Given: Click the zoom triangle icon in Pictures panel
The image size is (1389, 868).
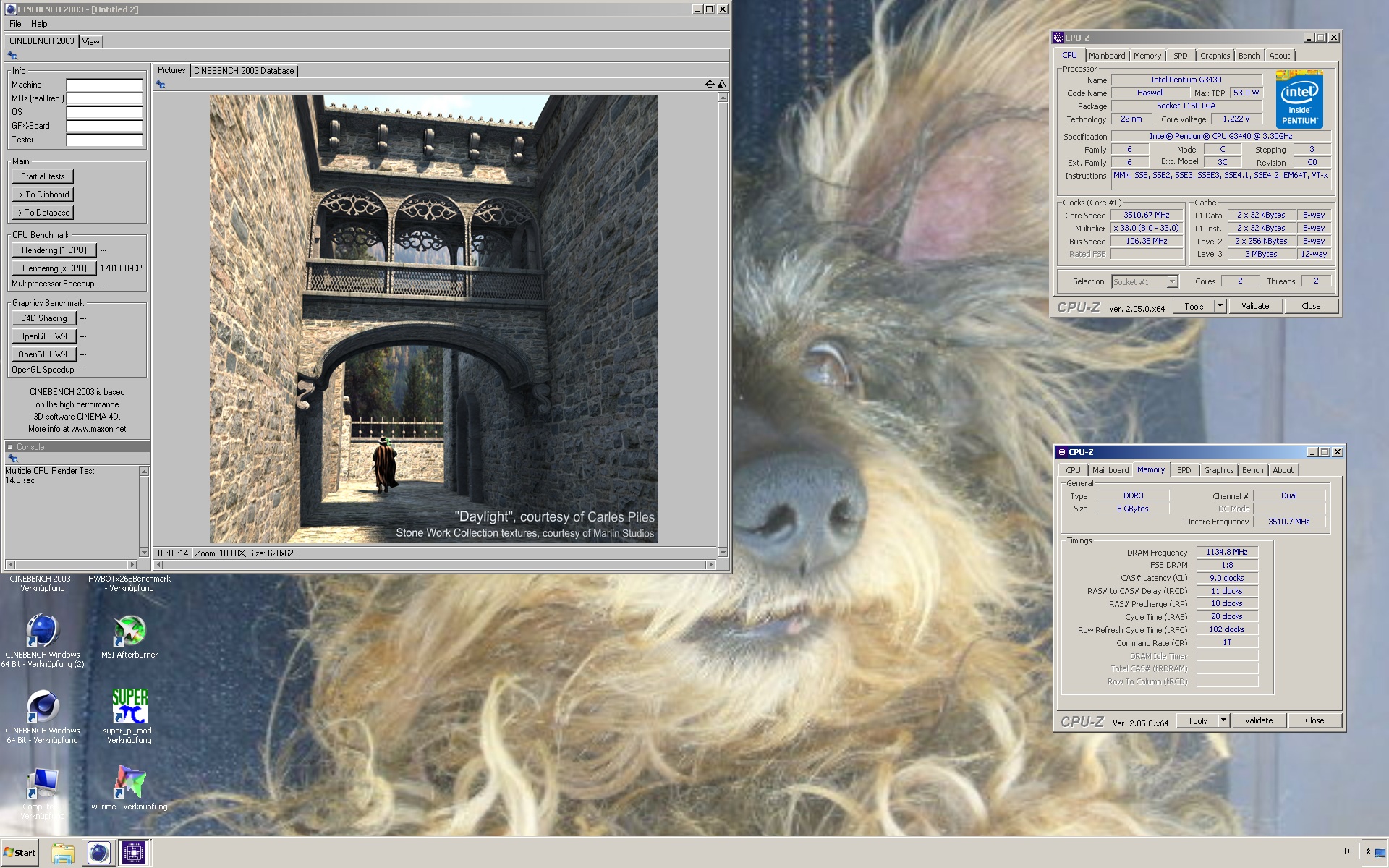Looking at the screenshot, I should click(722, 85).
